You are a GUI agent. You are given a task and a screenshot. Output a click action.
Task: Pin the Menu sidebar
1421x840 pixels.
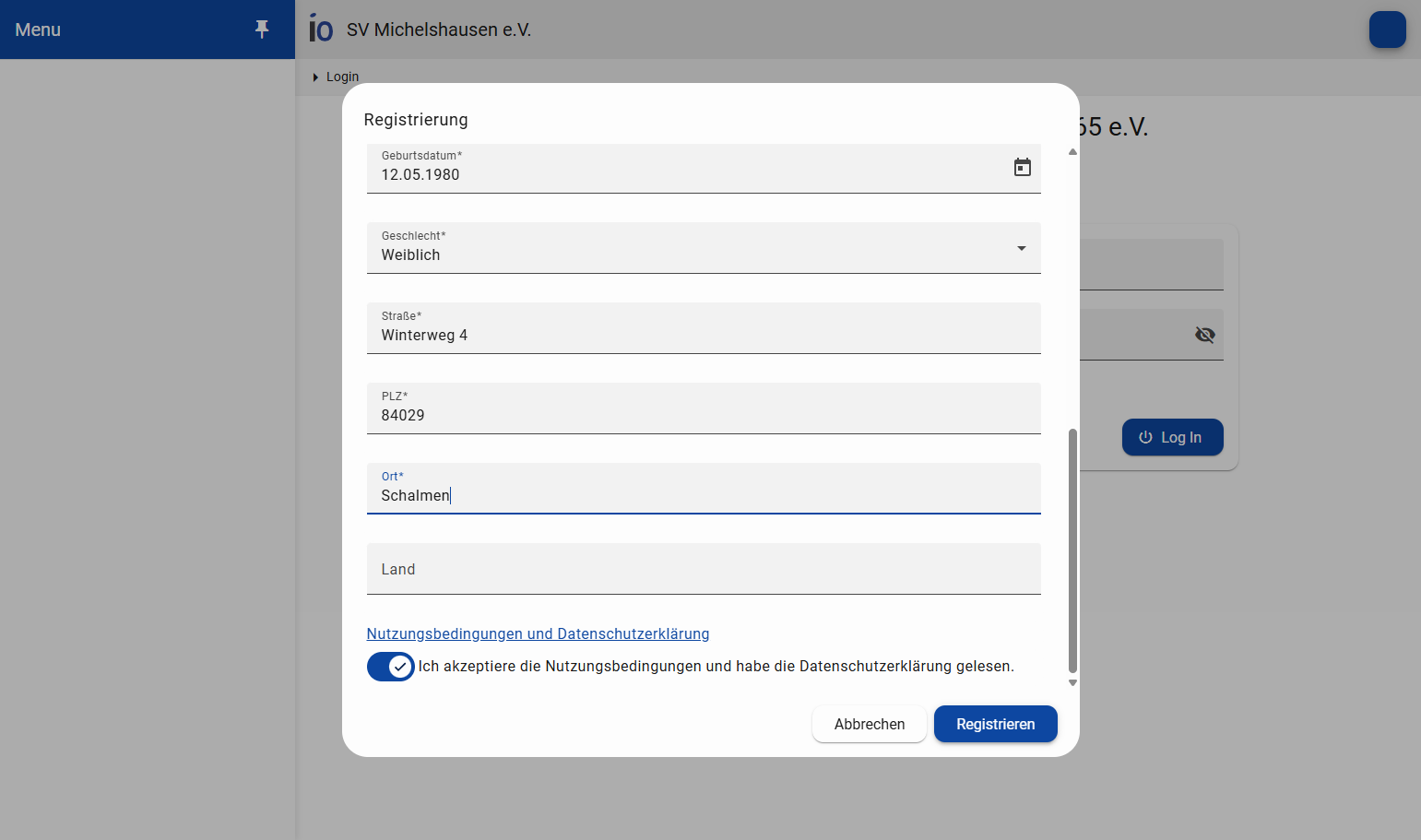coord(262,30)
